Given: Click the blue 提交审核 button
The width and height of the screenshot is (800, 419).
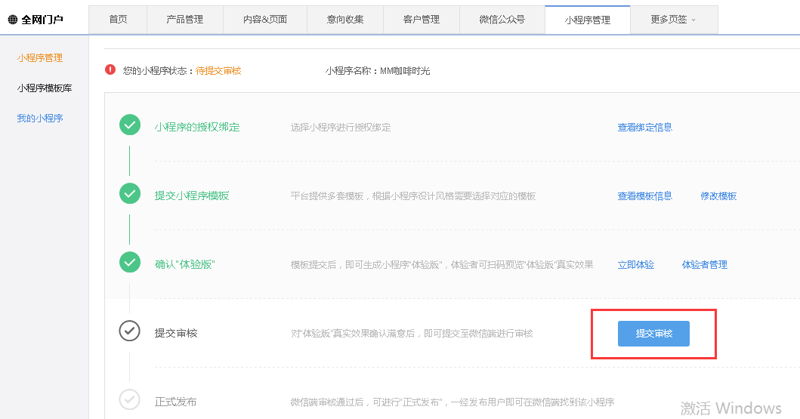Looking at the screenshot, I should (x=654, y=334).
